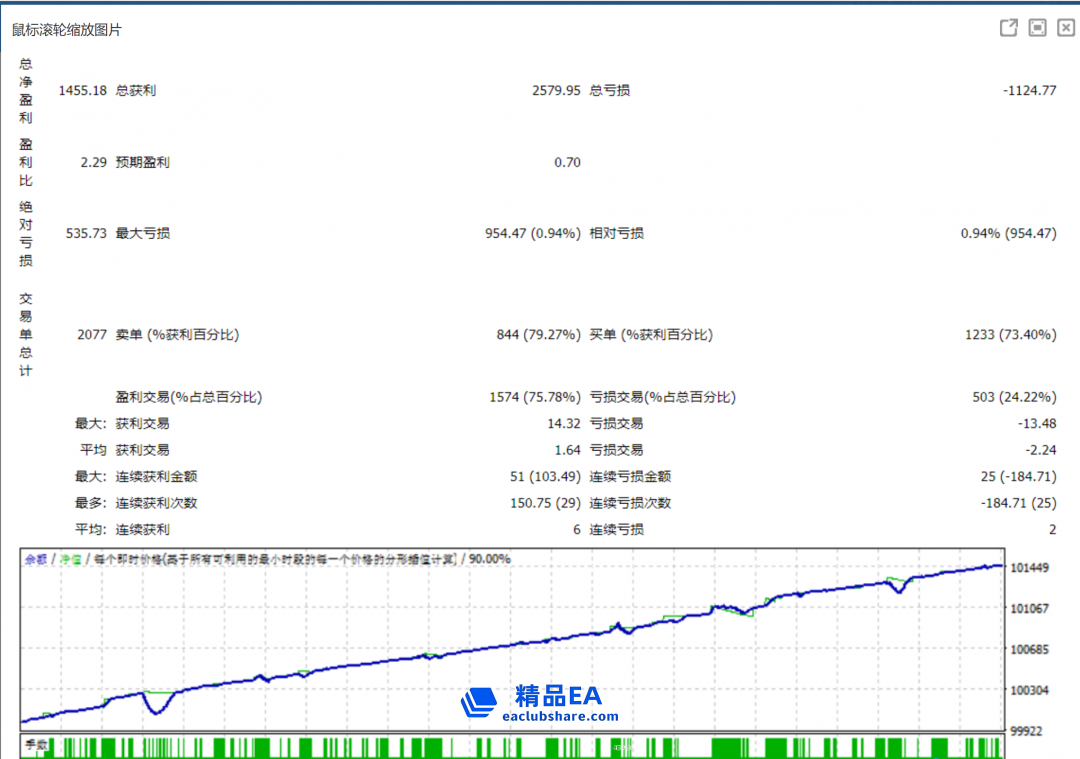1080x759 pixels.
Task: Click the large equity dip near chart start
Action: click(155, 707)
